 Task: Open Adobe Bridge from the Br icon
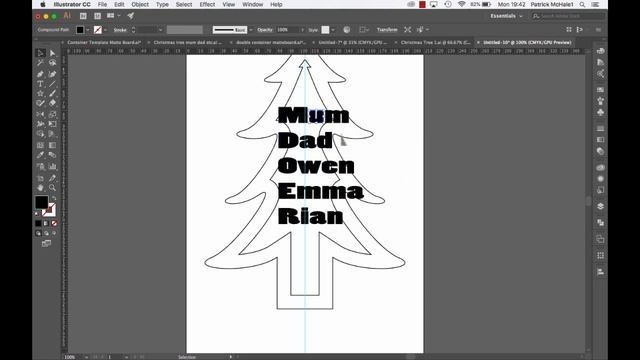(83, 16)
